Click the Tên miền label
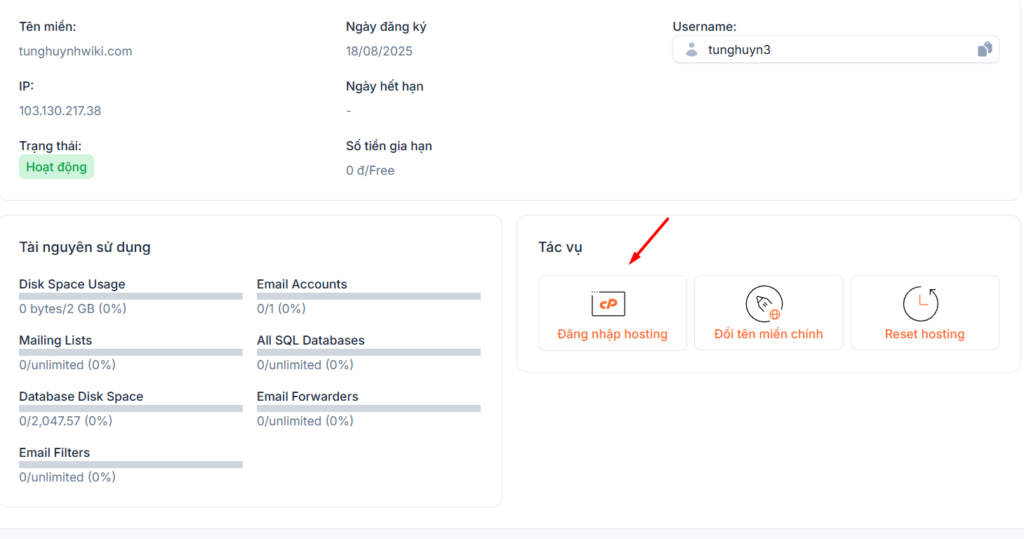The height and width of the screenshot is (539, 1024). (48, 27)
